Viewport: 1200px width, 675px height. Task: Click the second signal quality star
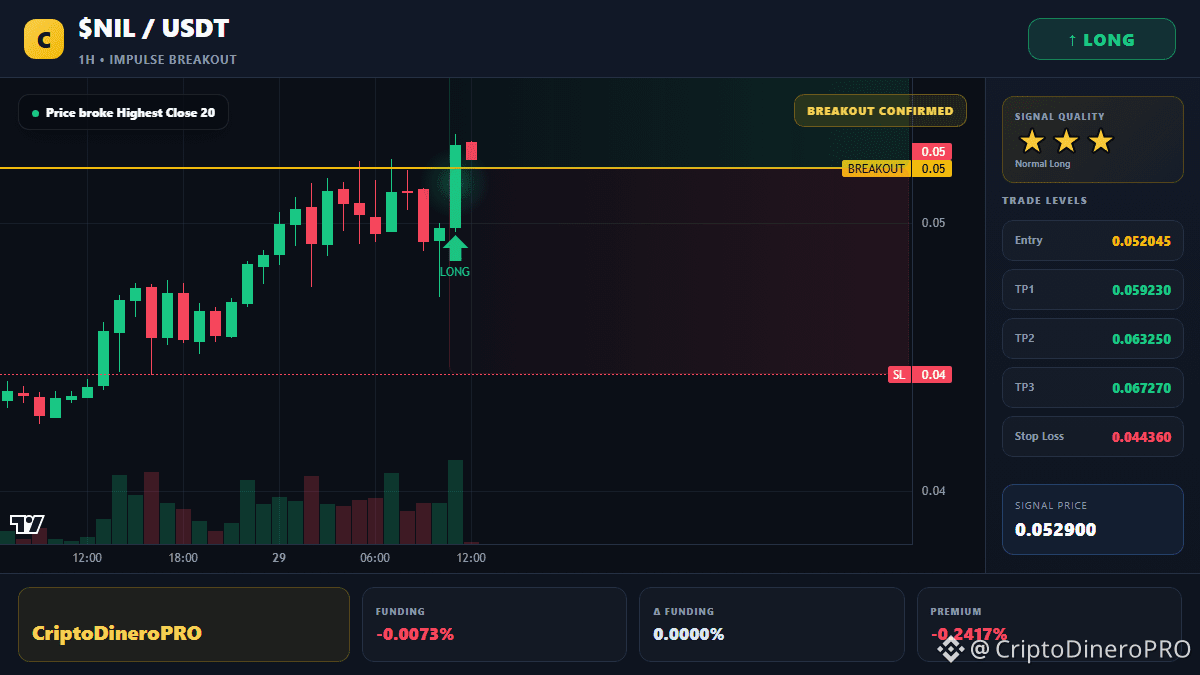1066,141
